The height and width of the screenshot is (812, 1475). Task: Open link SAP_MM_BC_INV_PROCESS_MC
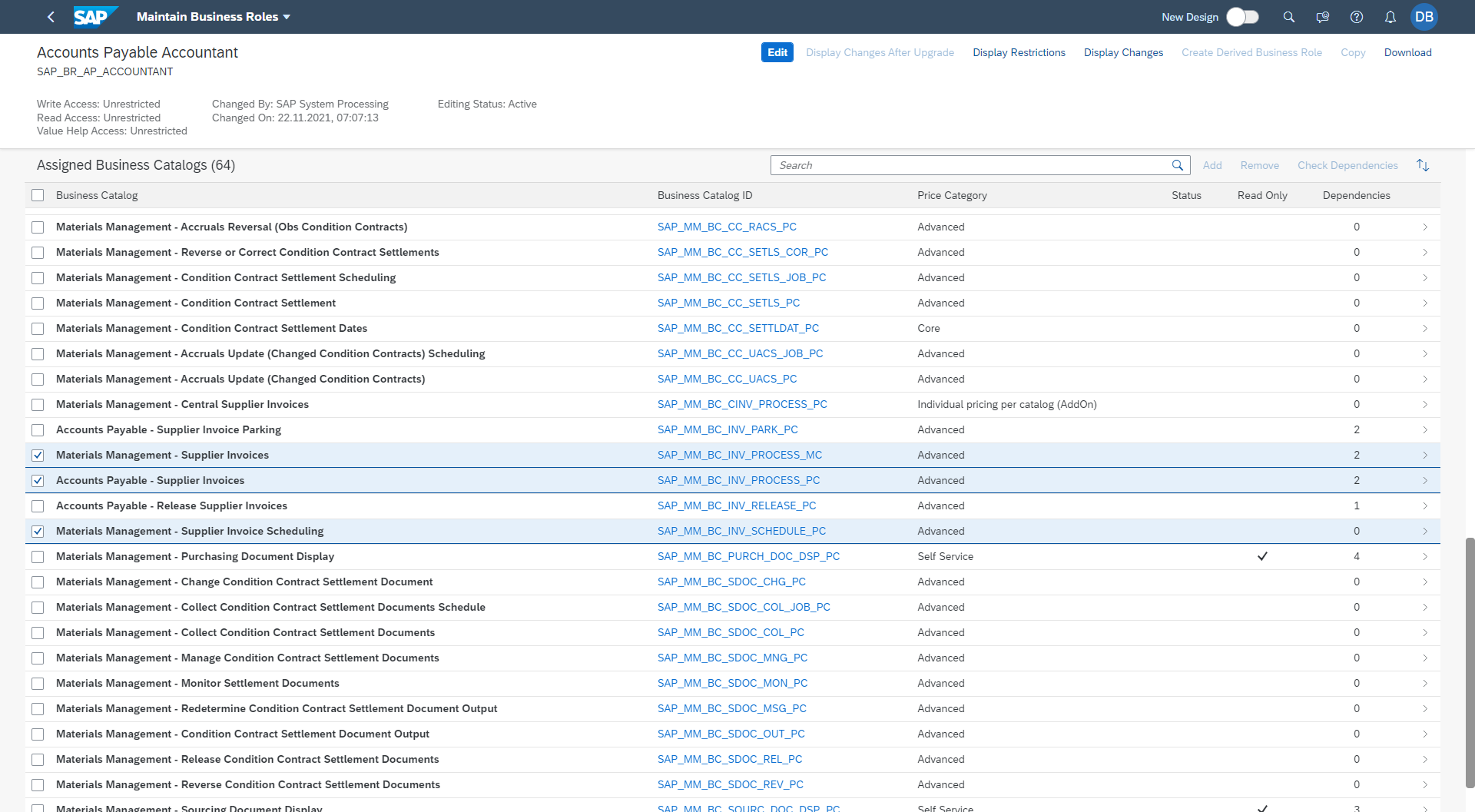pos(739,455)
